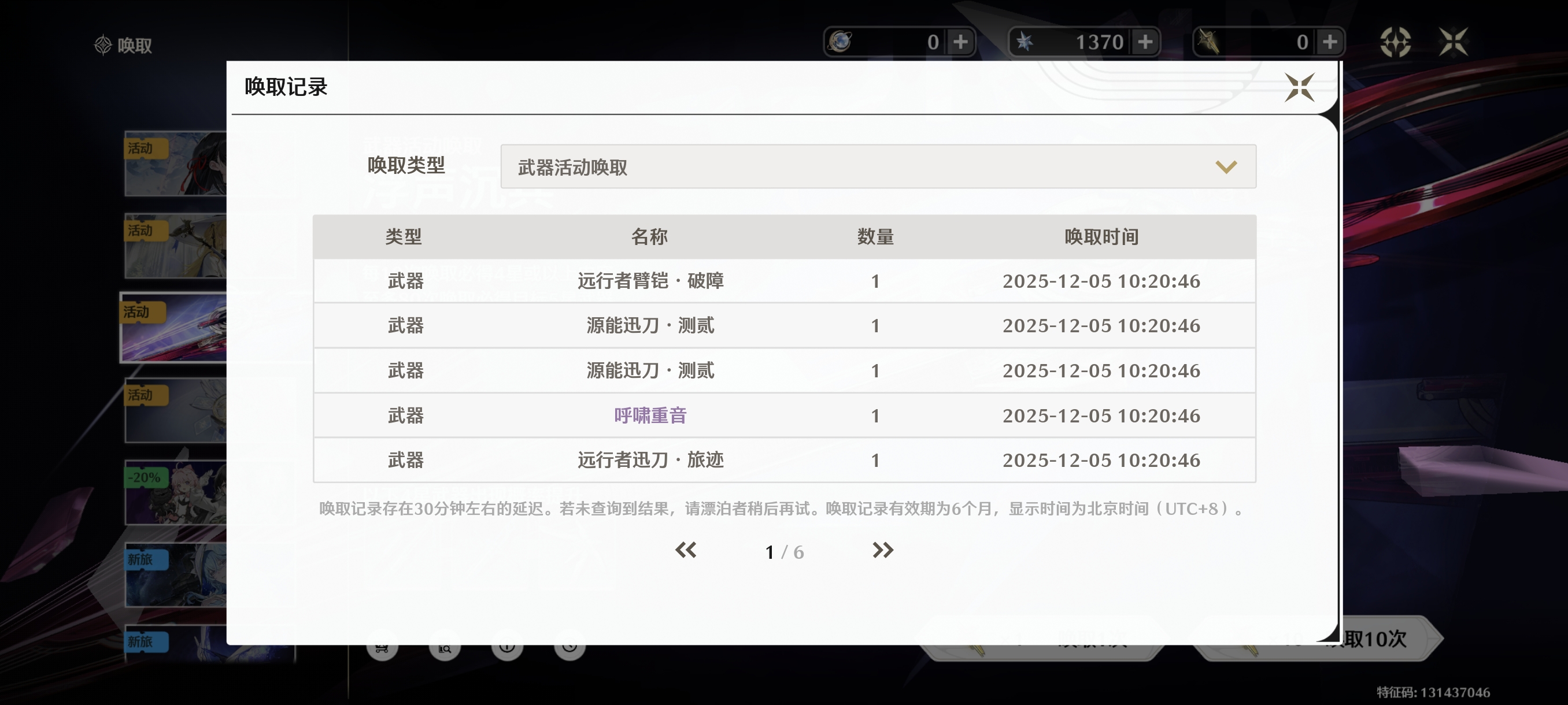Select the first 活动 character banner
1568x705 pixels.
175,164
